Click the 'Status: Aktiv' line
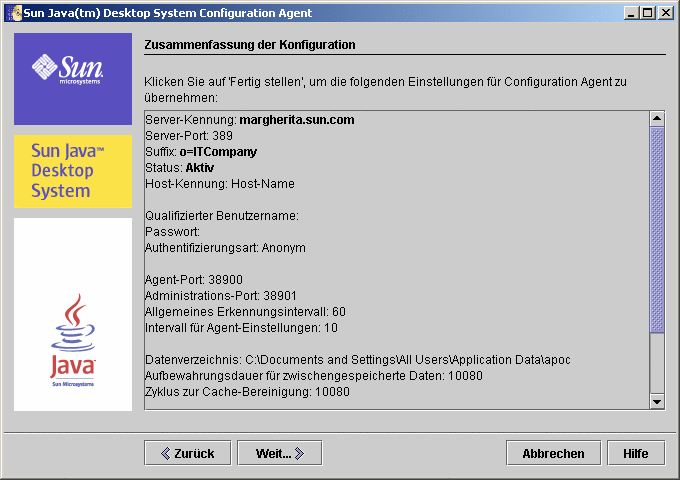Viewport: 680px width, 480px height. [x=180, y=168]
